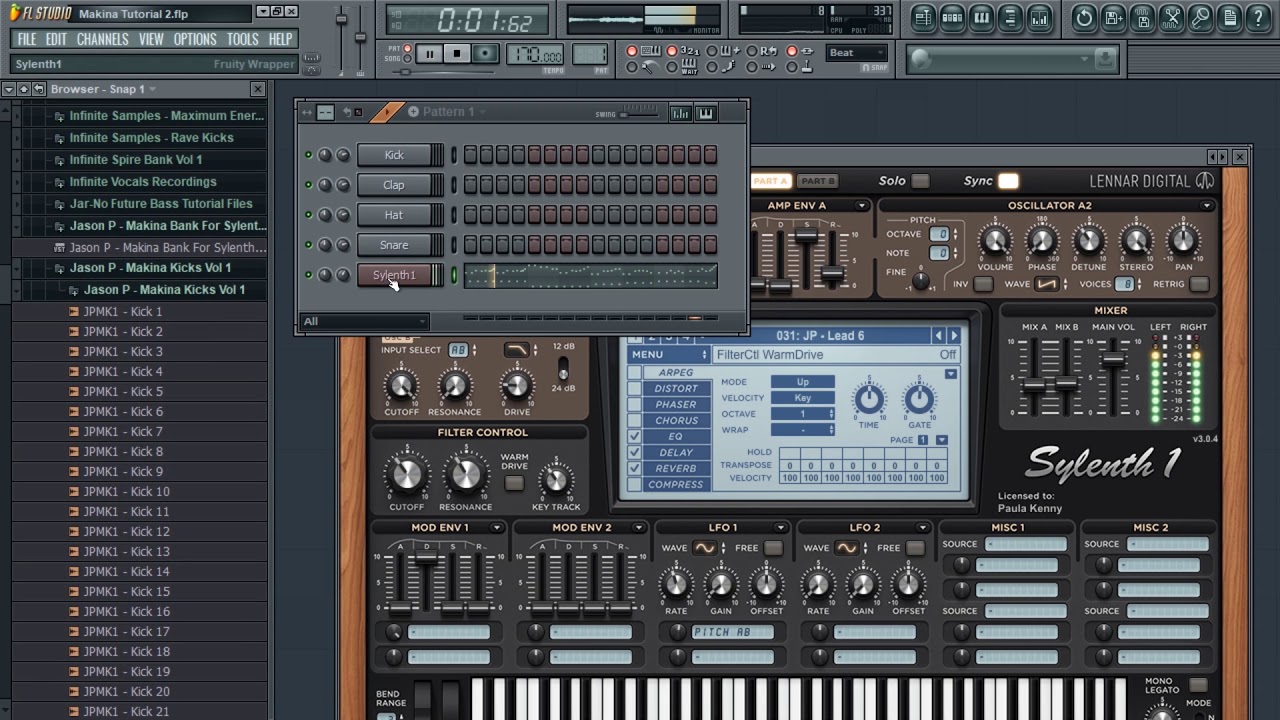Toggle the Sync button in Sylenth1
Viewport: 1280px width, 720px height.
1008,181
